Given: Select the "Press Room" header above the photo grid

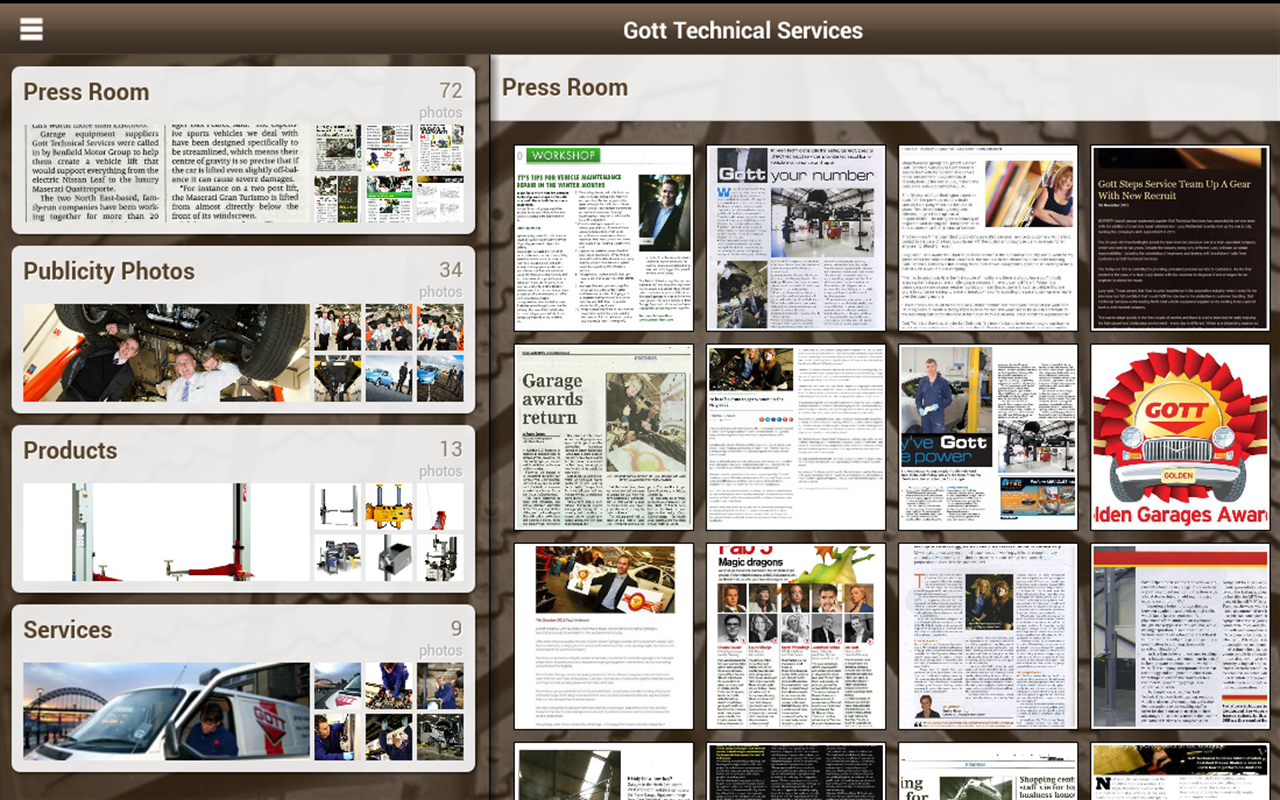Looking at the screenshot, I should 565,87.
